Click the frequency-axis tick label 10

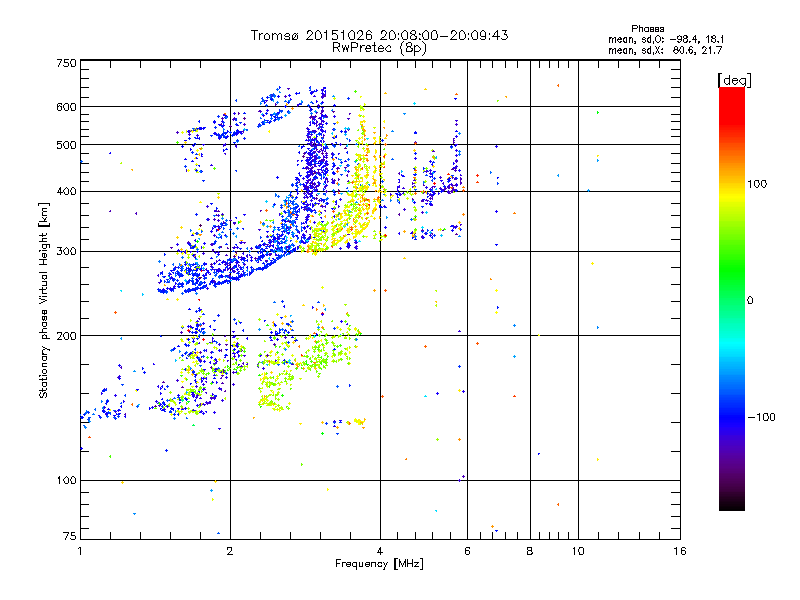(x=578, y=551)
